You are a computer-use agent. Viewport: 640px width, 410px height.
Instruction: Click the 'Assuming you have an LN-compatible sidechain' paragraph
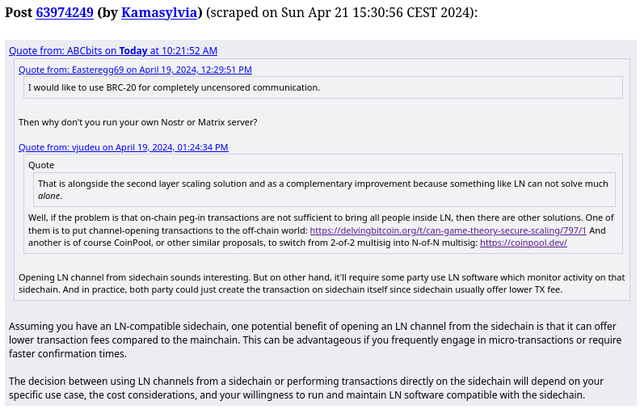pyautogui.click(x=315, y=340)
